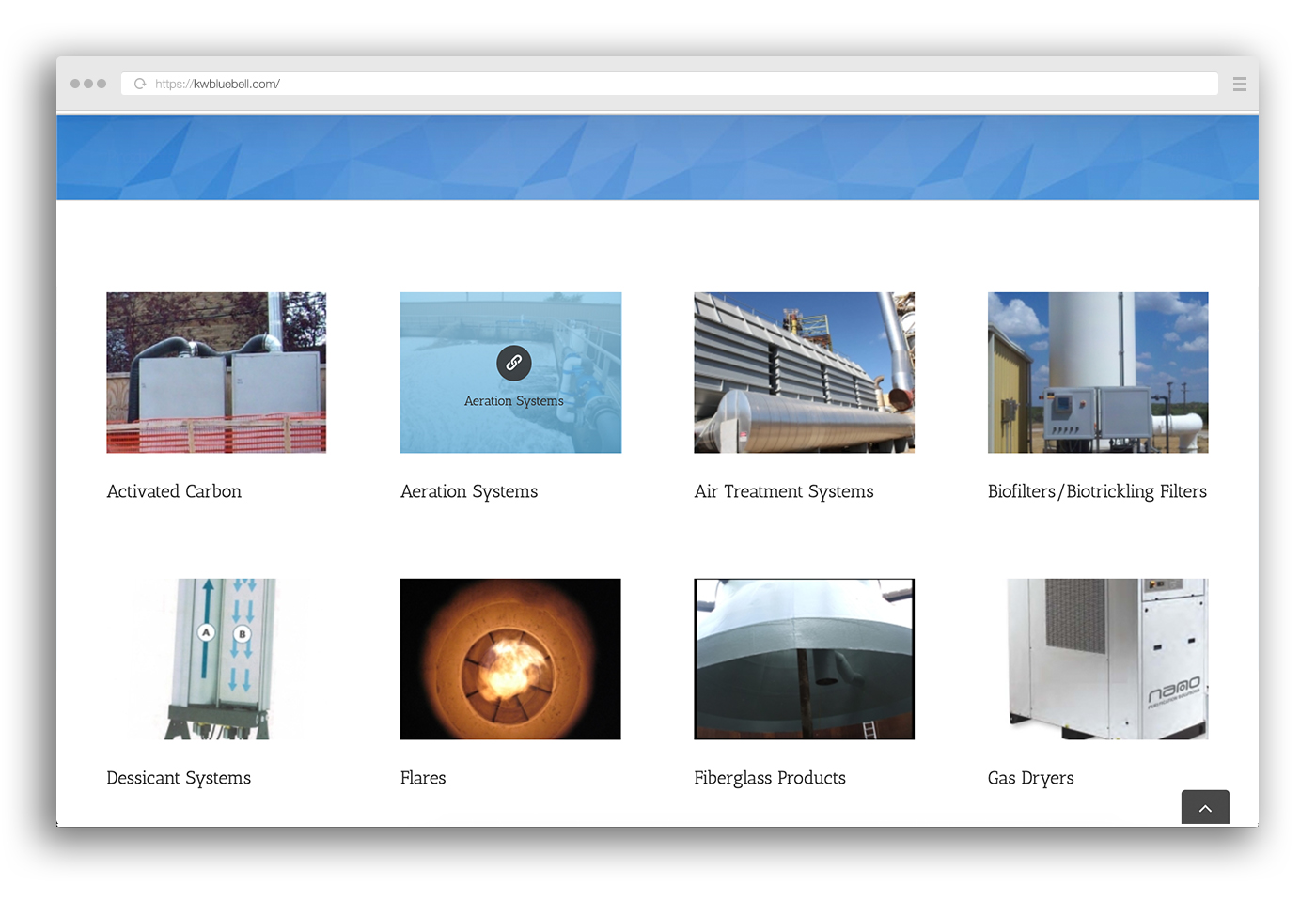Open the Dessicant Systems diagram thumbnail
This screenshot has width=1316, height=901.
point(216,659)
